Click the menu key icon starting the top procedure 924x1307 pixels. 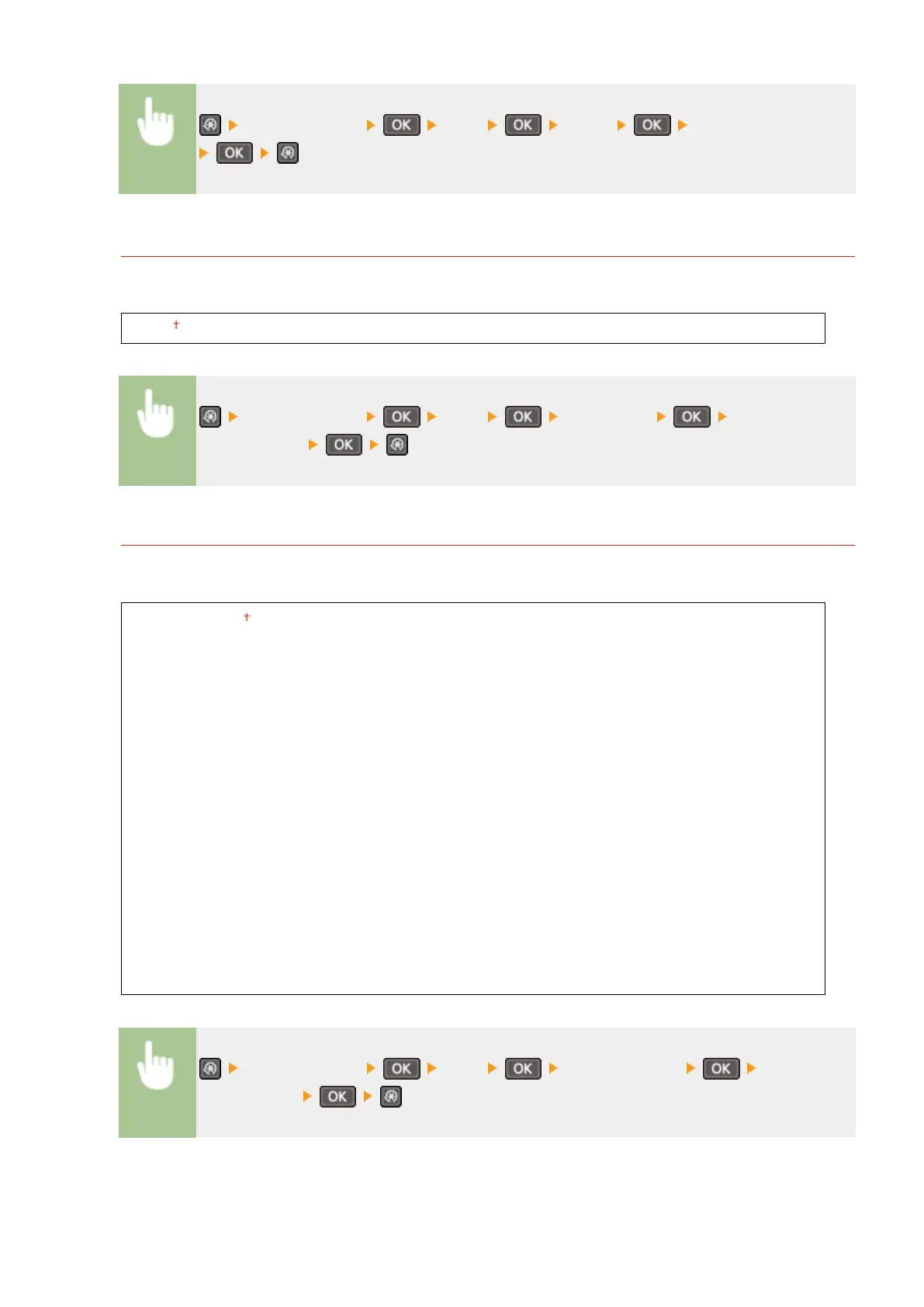210,125
